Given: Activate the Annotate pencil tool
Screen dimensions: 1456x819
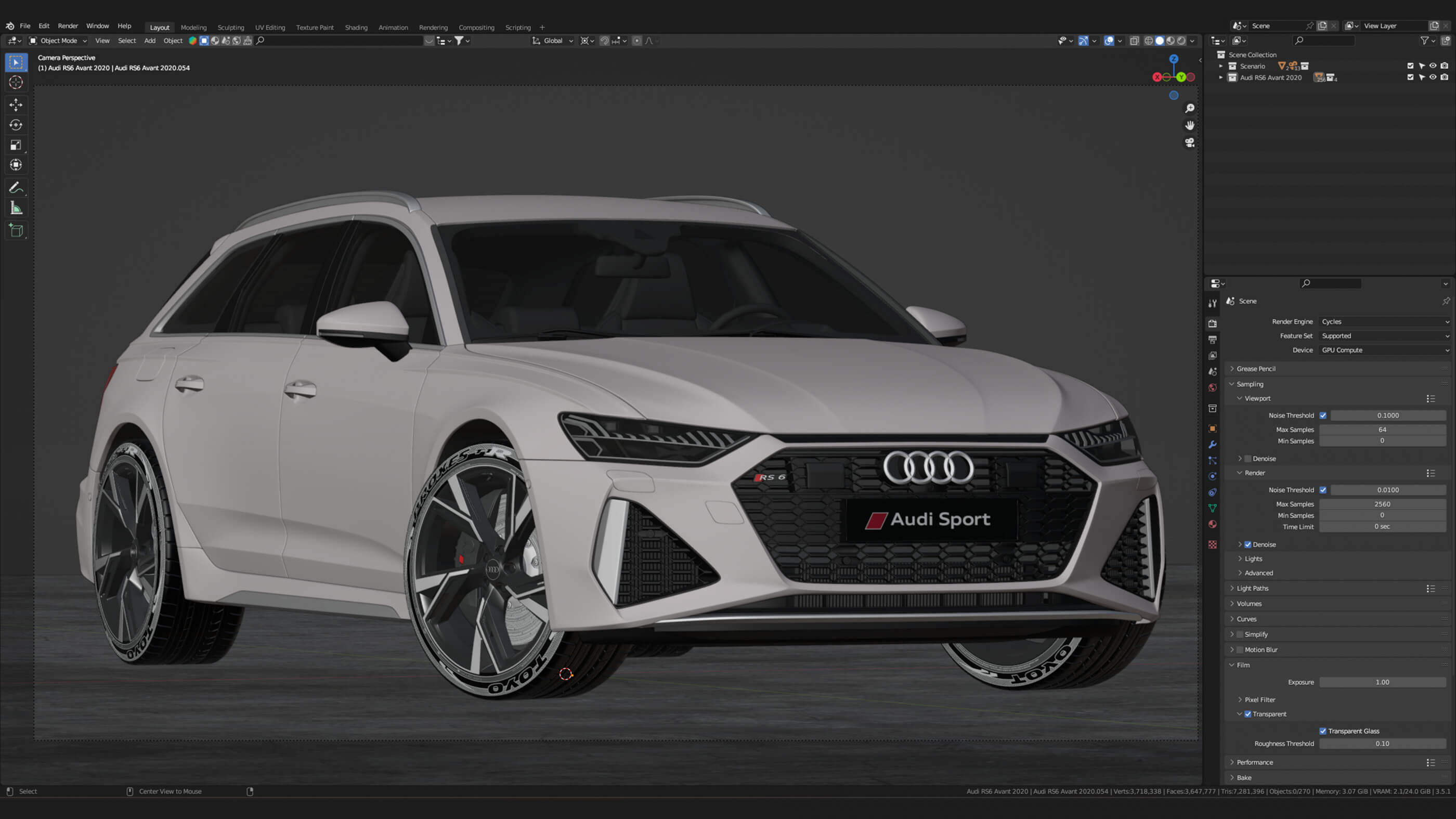Looking at the screenshot, I should [16, 188].
